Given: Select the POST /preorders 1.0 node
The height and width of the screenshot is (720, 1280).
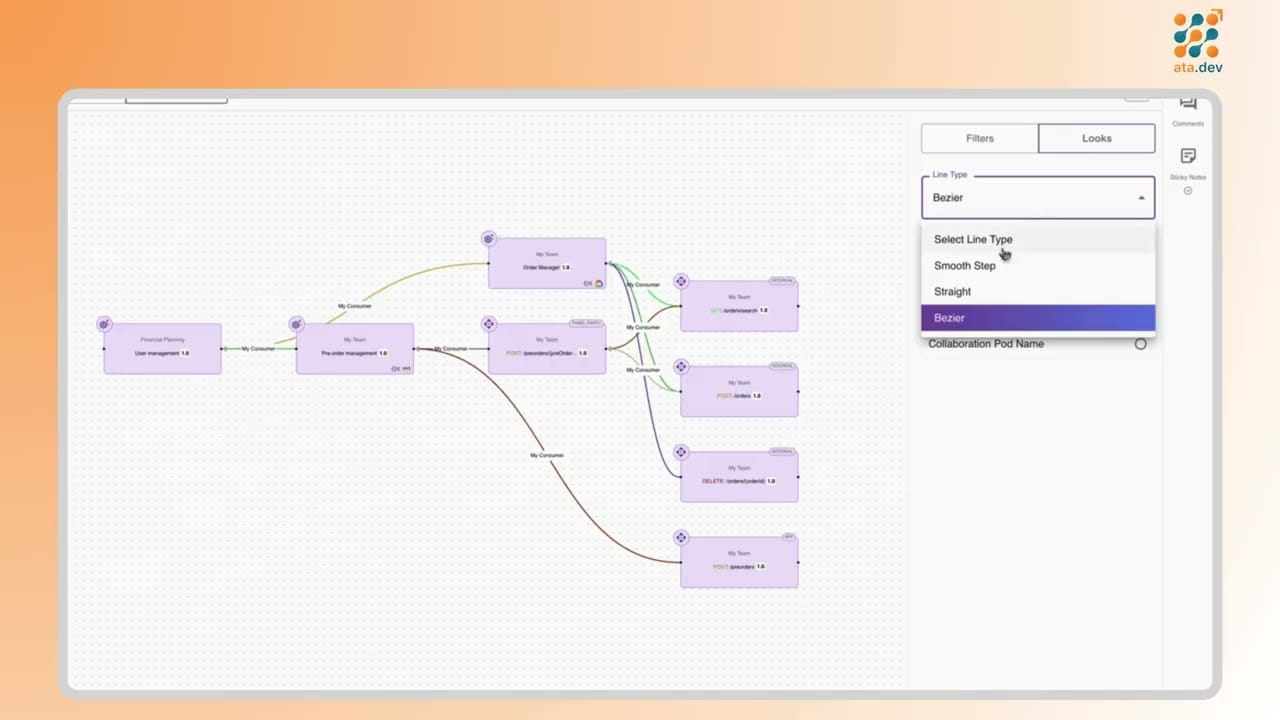Looking at the screenshot, I should click(739, 560).
